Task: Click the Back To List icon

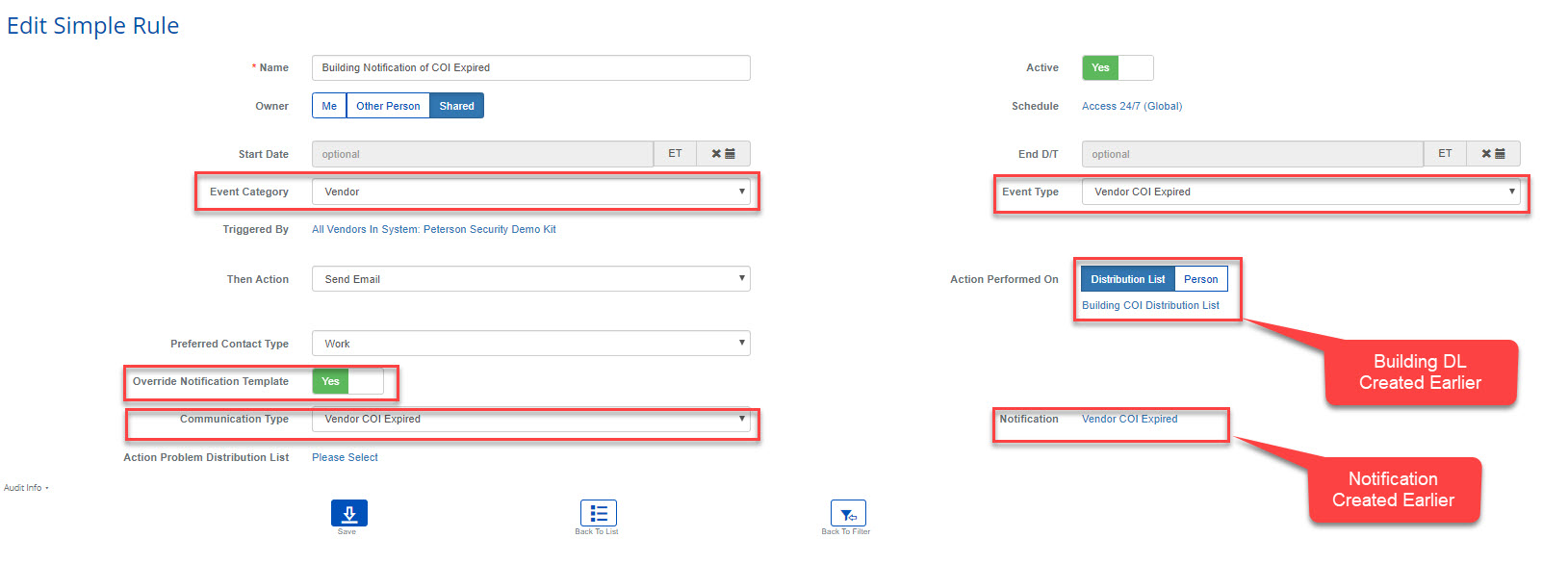Action: pyautogui.click(x=598, y=513)
